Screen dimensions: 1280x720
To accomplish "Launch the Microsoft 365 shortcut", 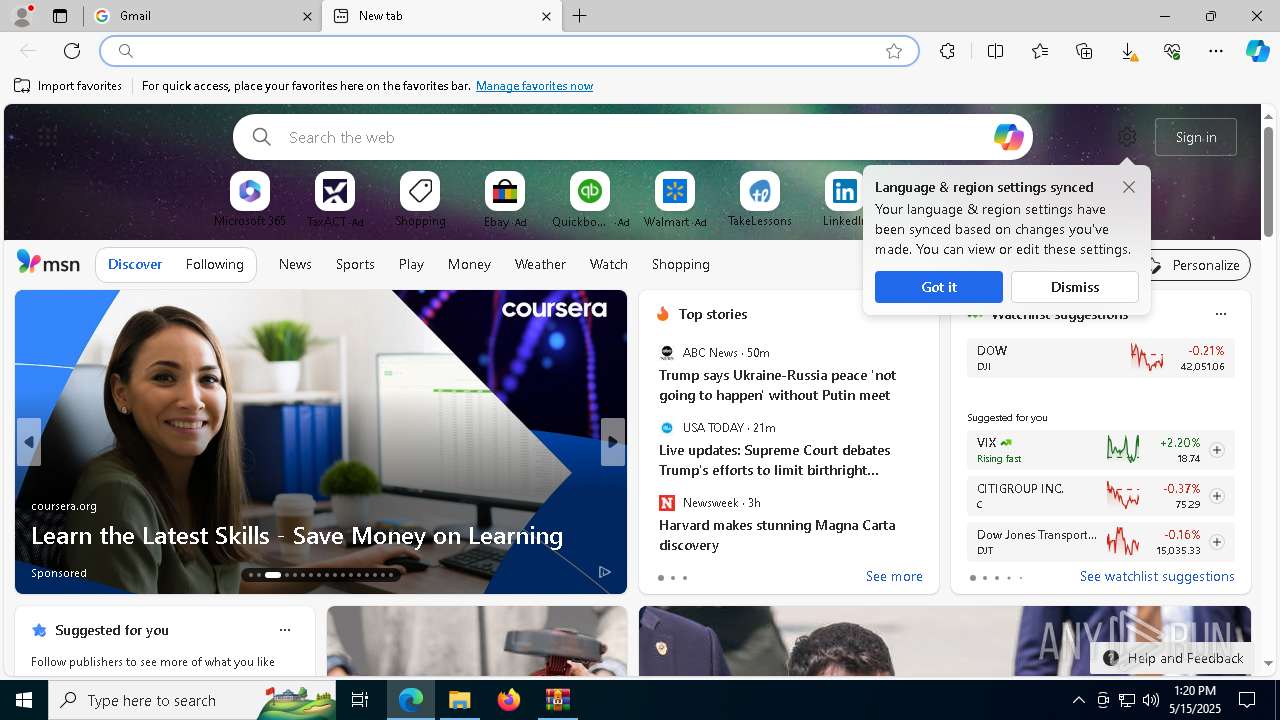I will point(250,199).
